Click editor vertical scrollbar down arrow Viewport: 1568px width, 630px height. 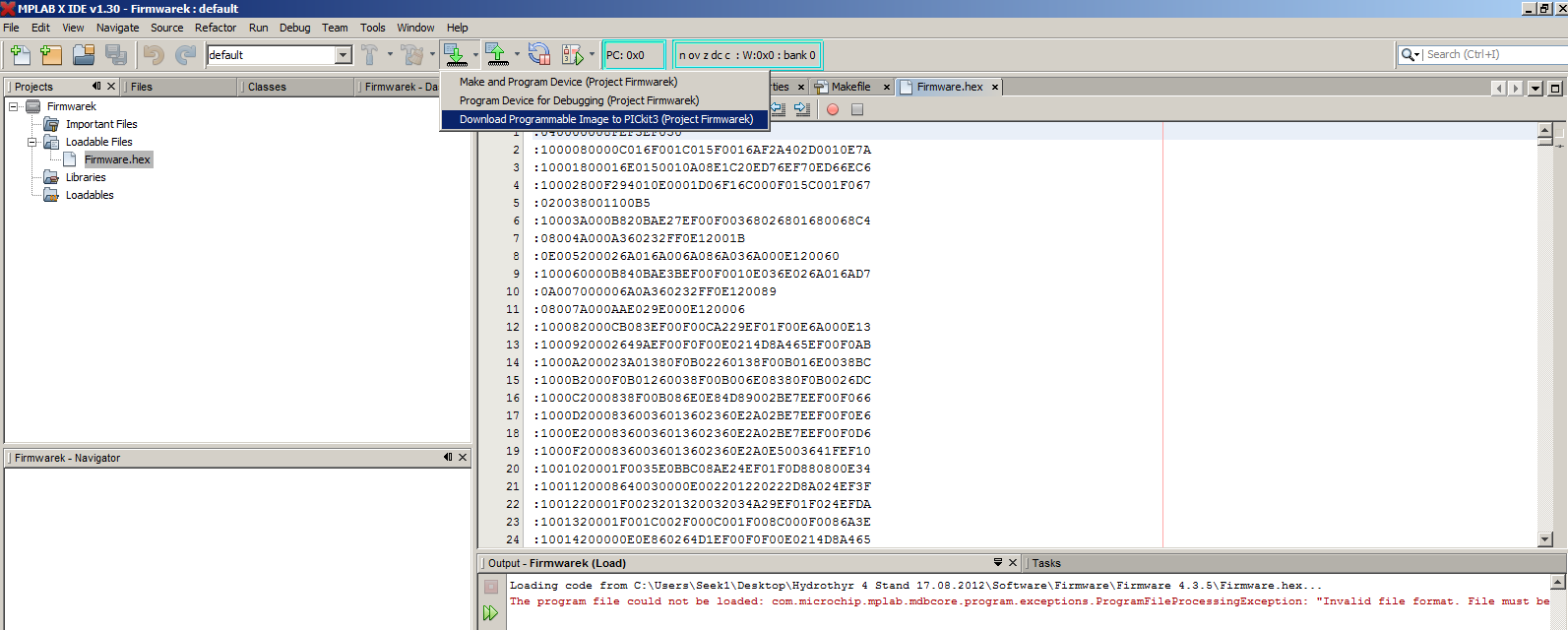(1544, 539)
